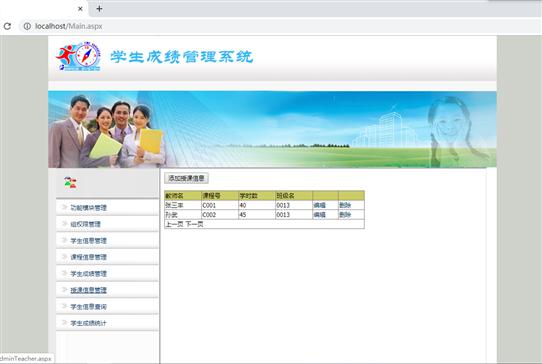This screenshot has width=542, height=364.
Task: Open 学生信息查询 in the sidebar
Action: tap(88, 307)
